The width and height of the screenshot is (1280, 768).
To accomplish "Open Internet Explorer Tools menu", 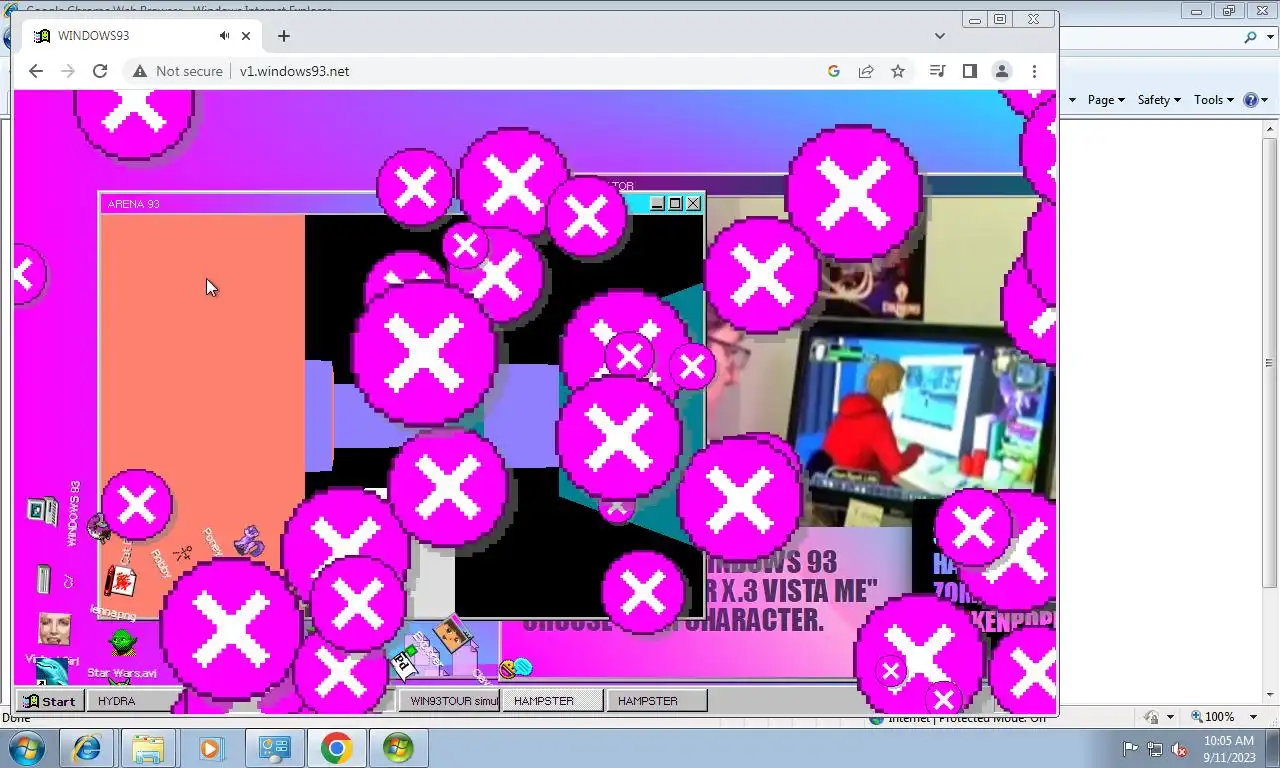I will (x=1214, y=100).
